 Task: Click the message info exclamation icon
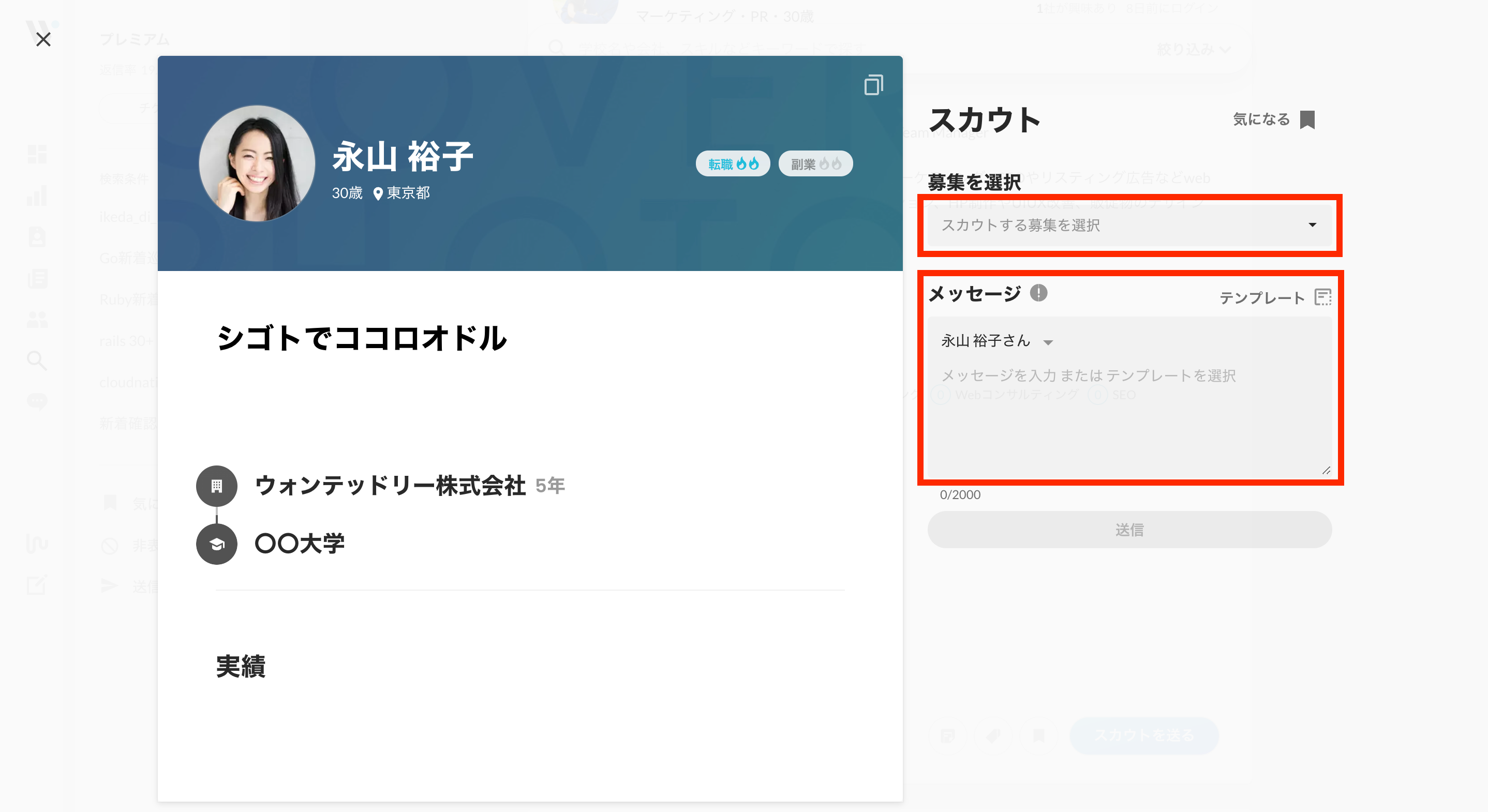point(1038,293)
